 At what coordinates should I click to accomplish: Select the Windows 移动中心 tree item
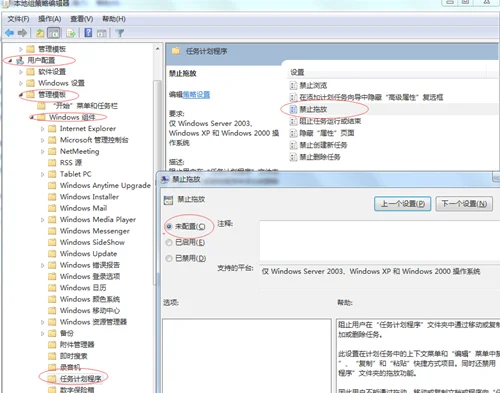(x=90, y=310)
